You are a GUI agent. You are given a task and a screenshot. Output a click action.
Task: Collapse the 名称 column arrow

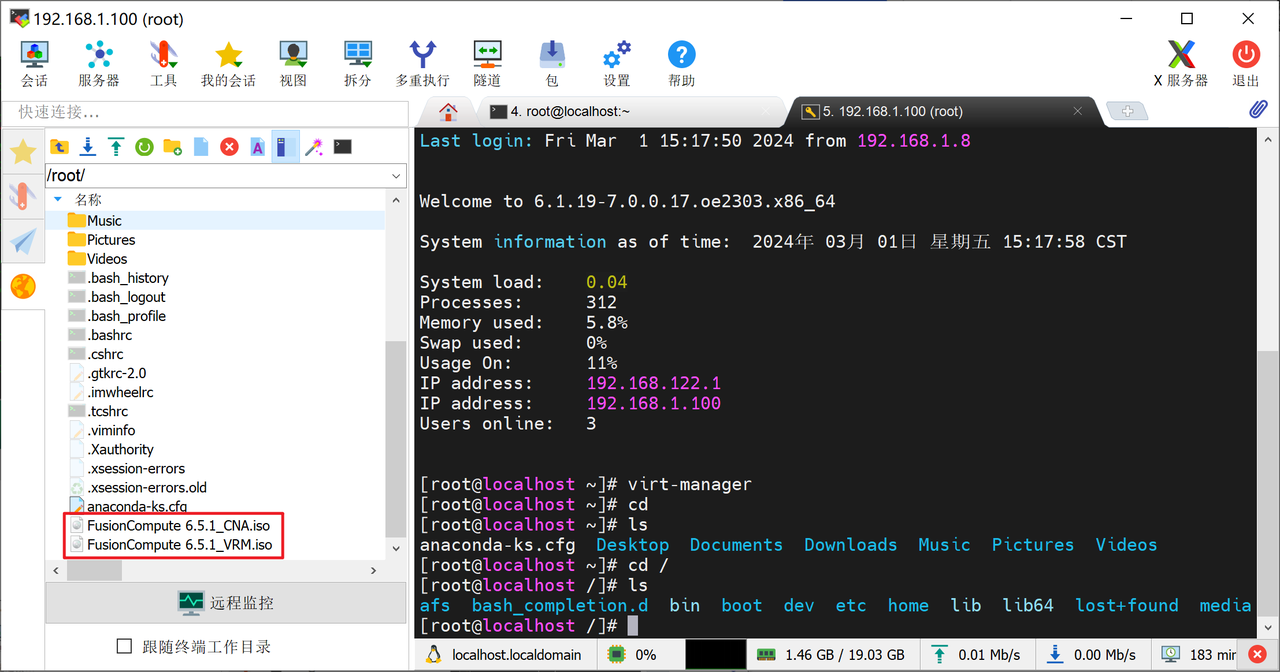(x=58, y=200)
